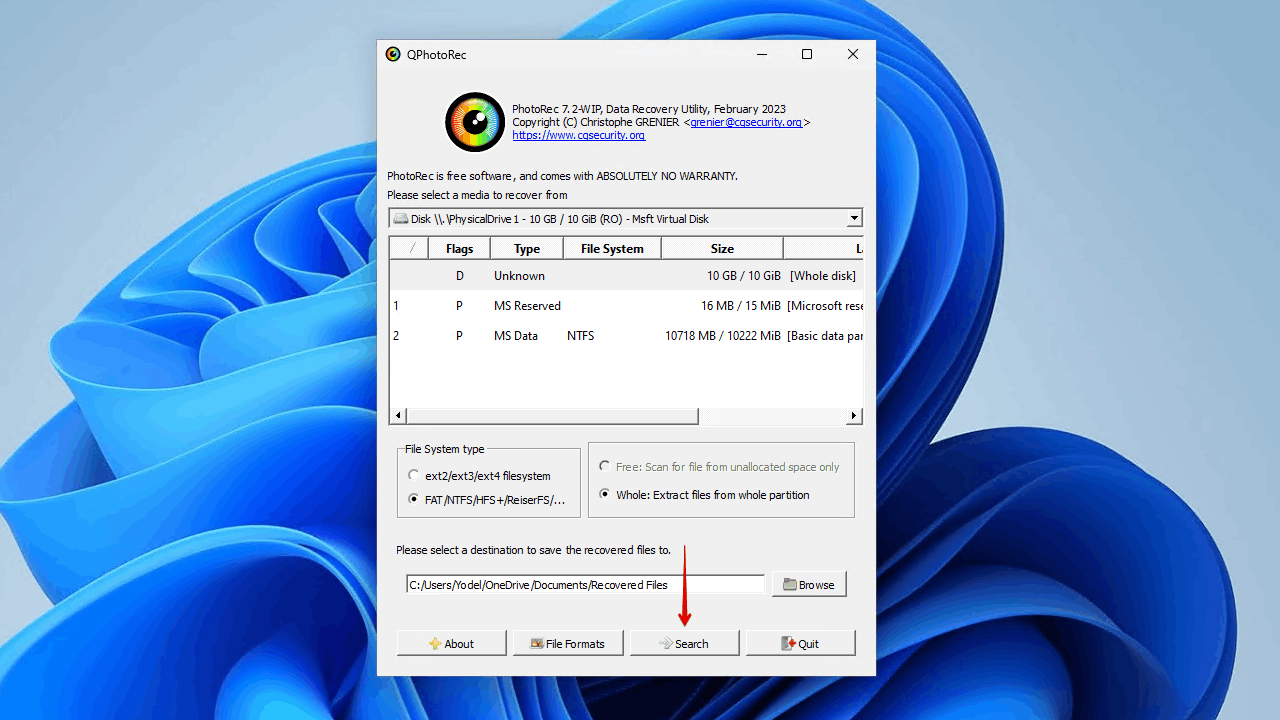Select the ext2/ext3/ext4 filesystem radio button
The image size is (1280, 720).
point(412,475)
